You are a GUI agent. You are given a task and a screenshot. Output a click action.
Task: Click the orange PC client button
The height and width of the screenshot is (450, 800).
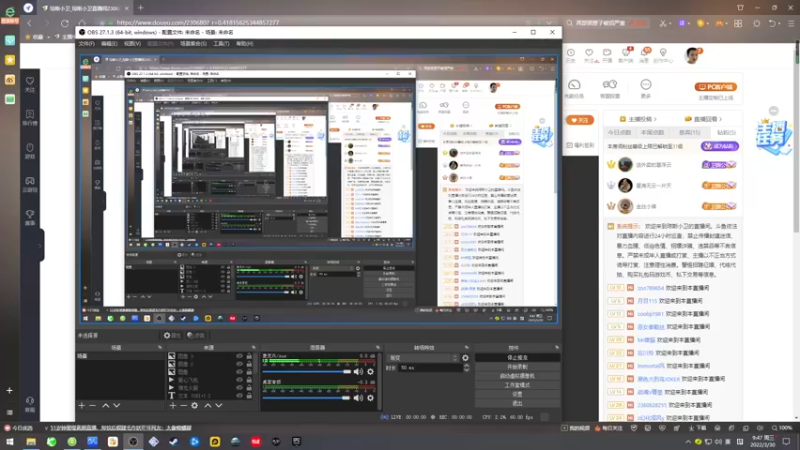pyautogui.click(x=716, y=87)
